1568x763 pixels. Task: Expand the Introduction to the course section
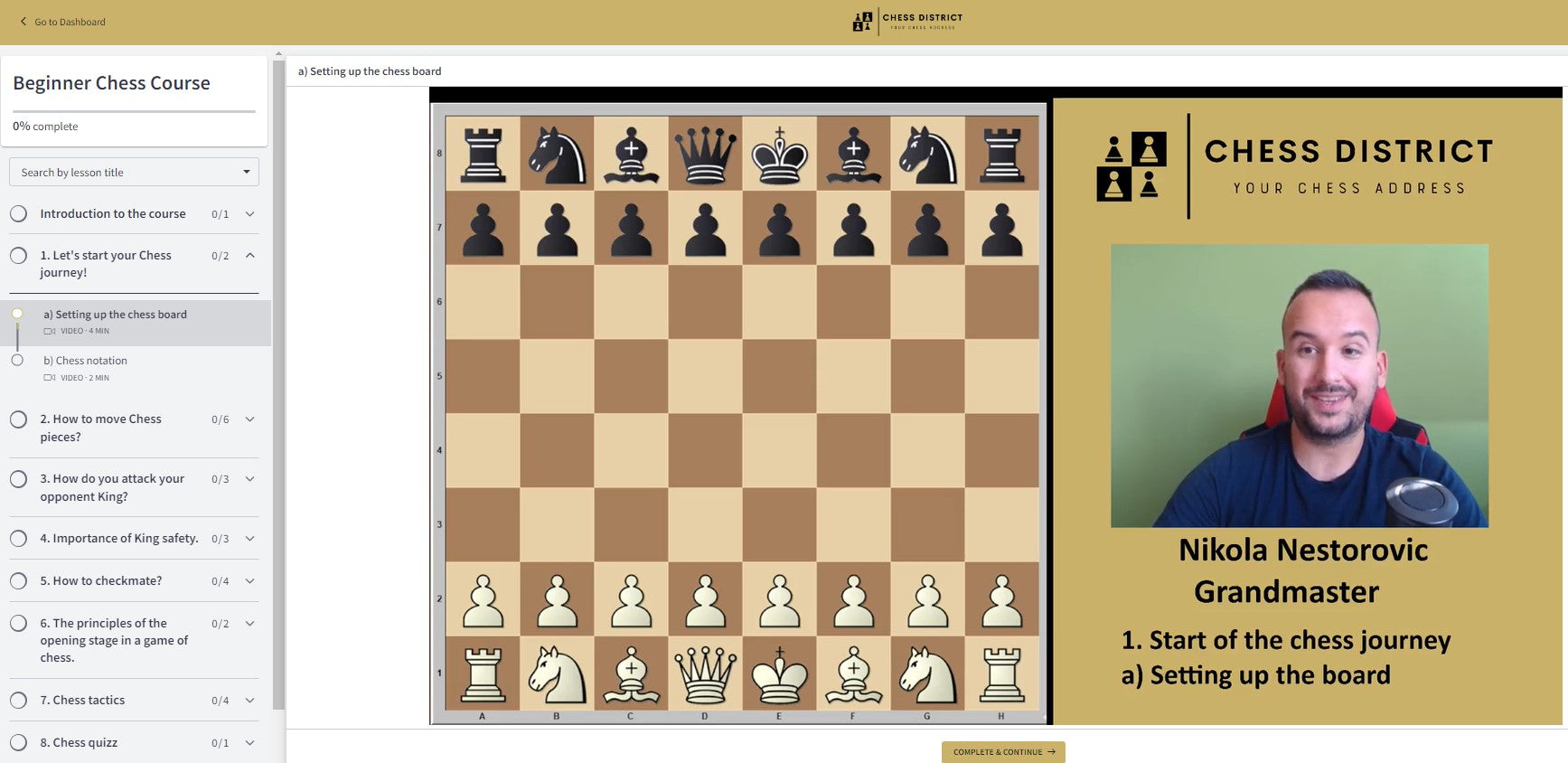click(250, 214)
